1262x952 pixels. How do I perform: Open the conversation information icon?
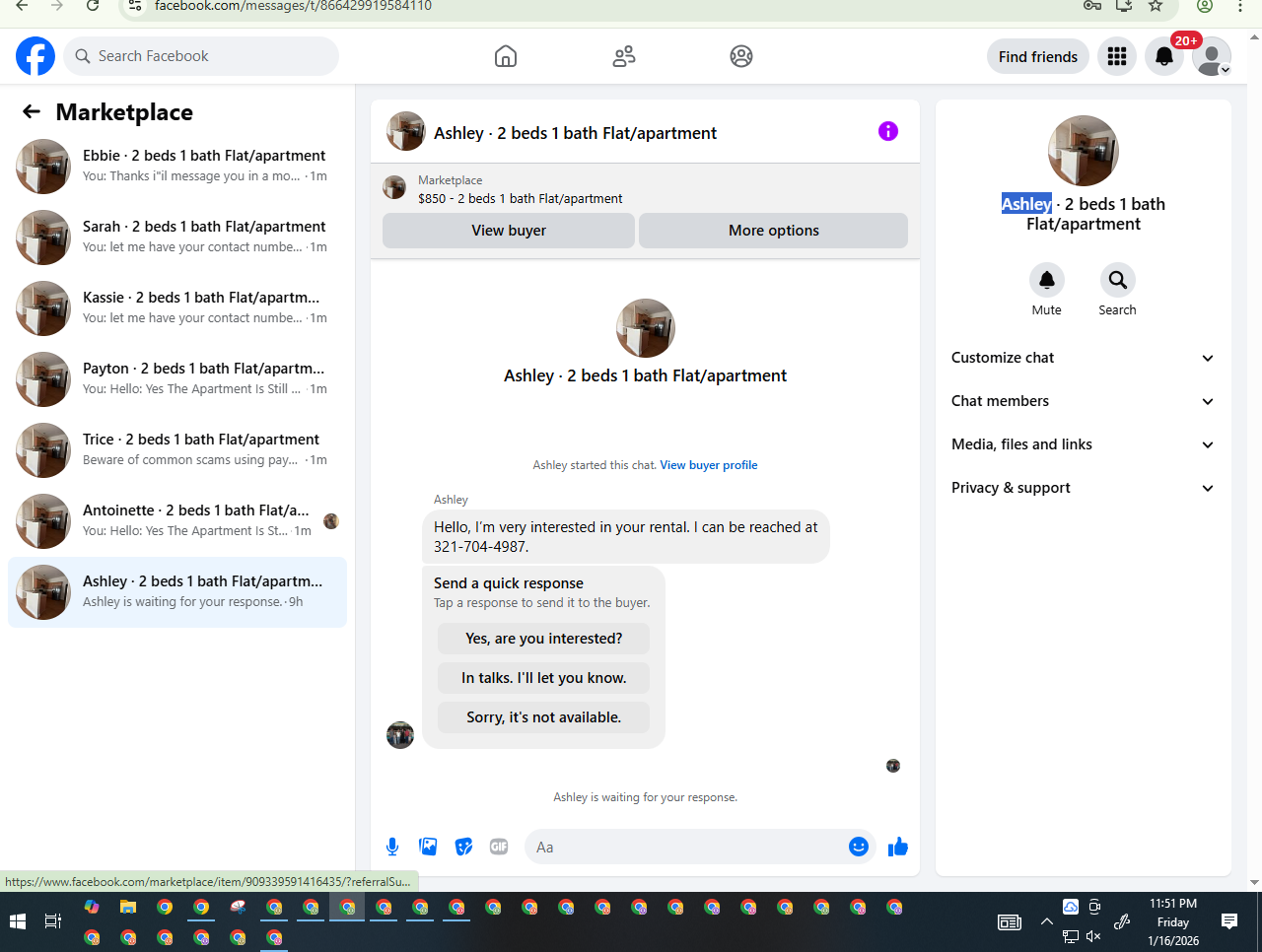888,131
